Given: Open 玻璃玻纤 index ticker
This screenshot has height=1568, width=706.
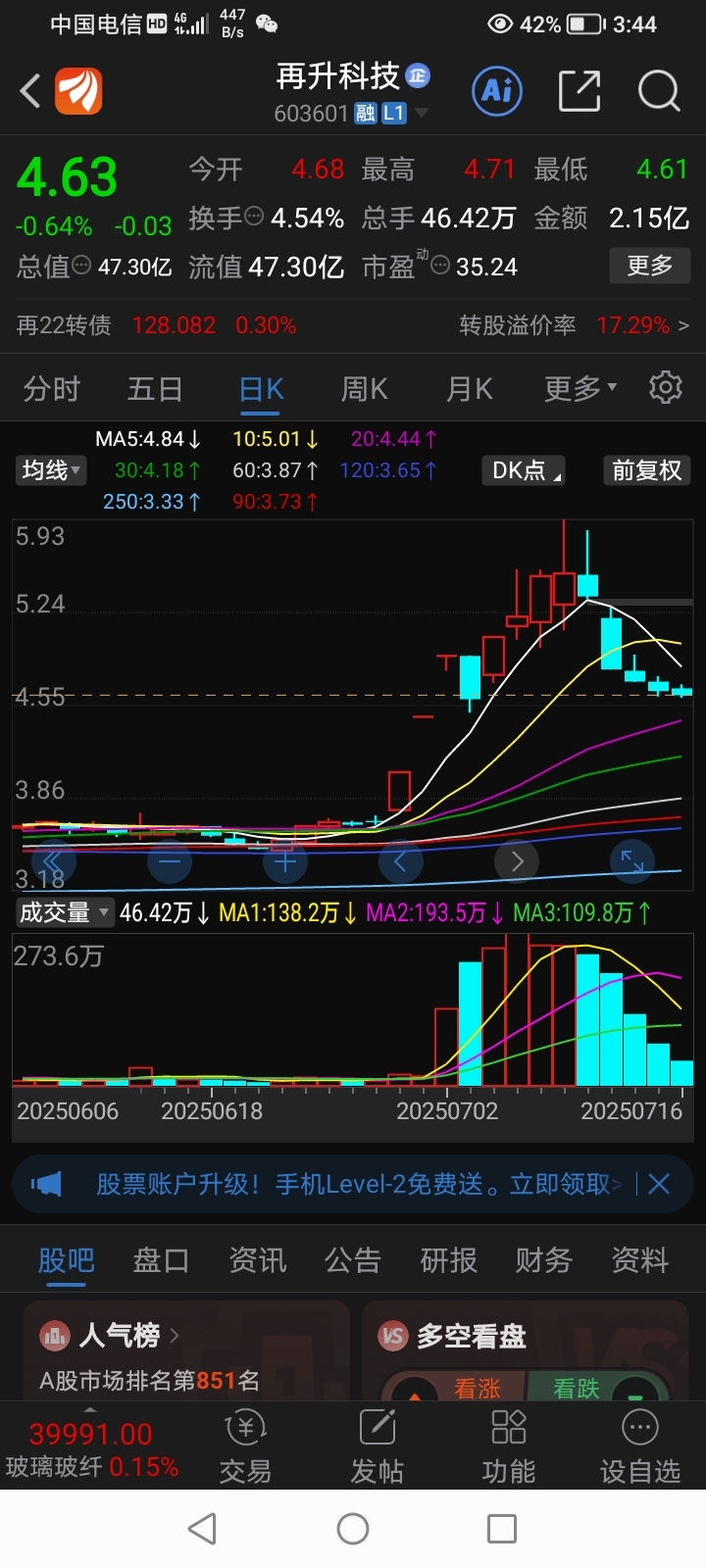Looking at the screenshot, I should pyautogui.click(x=92, y=1451).
